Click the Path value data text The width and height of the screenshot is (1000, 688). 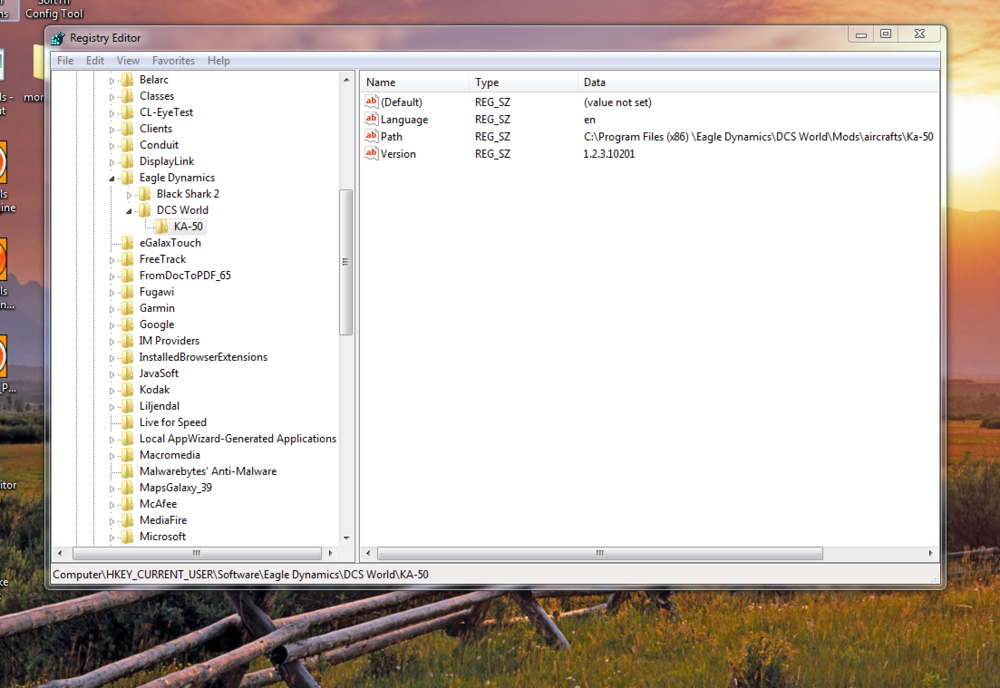(758, 136)
